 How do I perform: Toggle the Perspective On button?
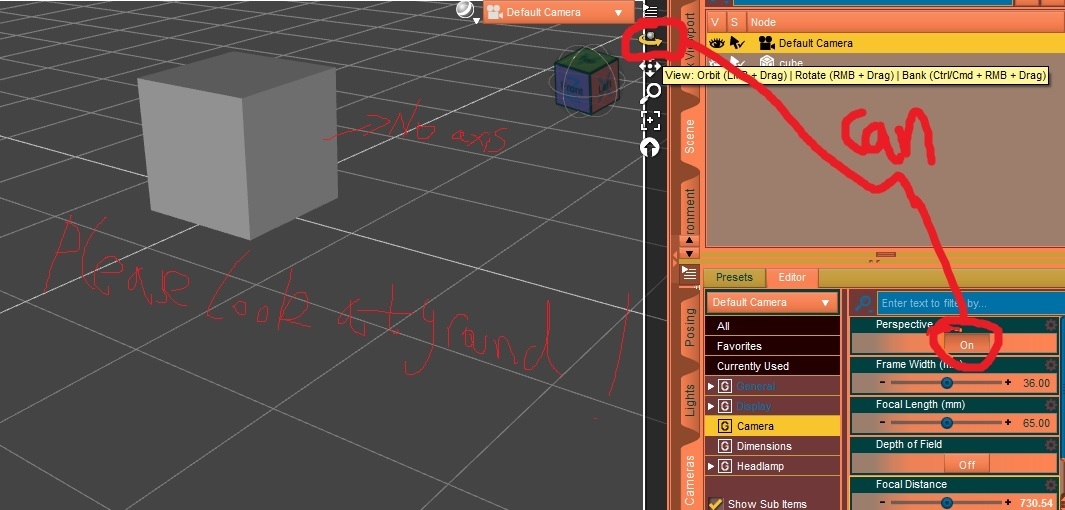[967, 344]
